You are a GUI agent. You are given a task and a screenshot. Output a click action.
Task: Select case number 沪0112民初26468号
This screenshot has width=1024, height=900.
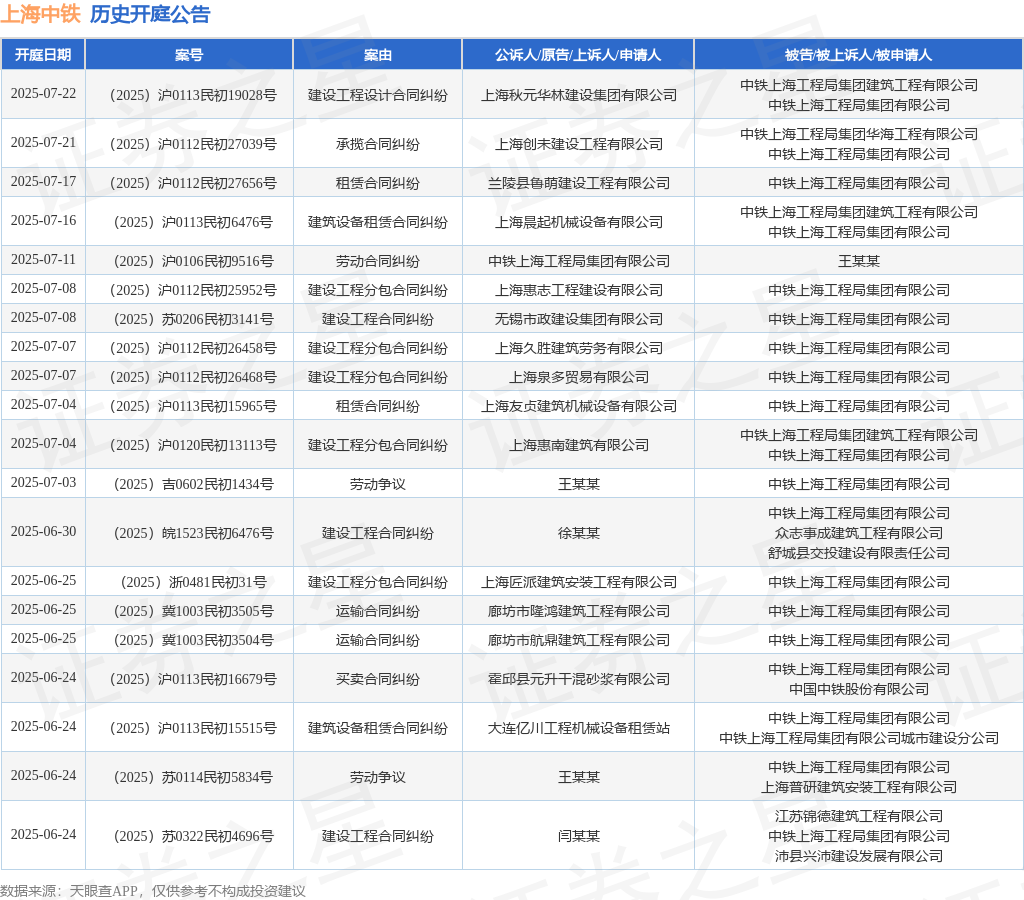coord(193,378)
